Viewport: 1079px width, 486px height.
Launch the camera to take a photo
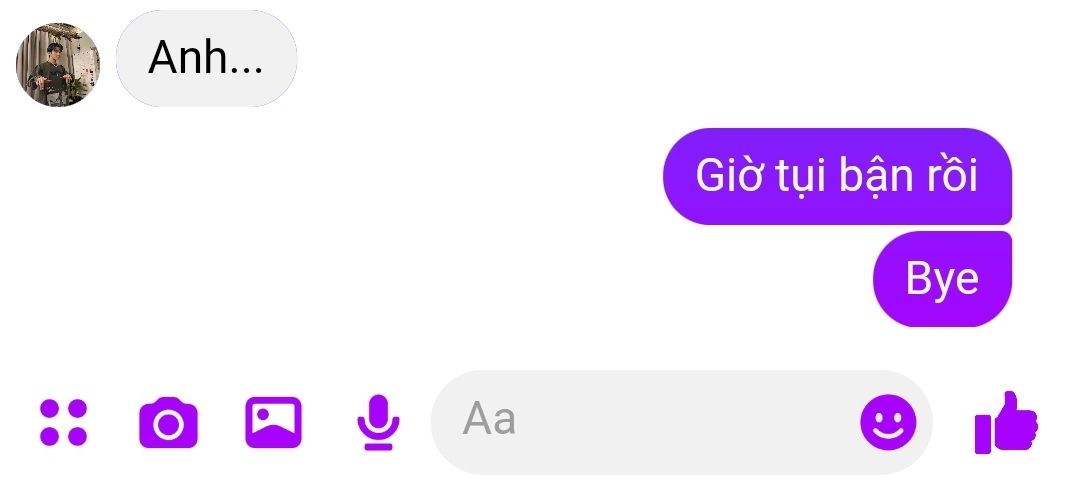coord(169,423)
